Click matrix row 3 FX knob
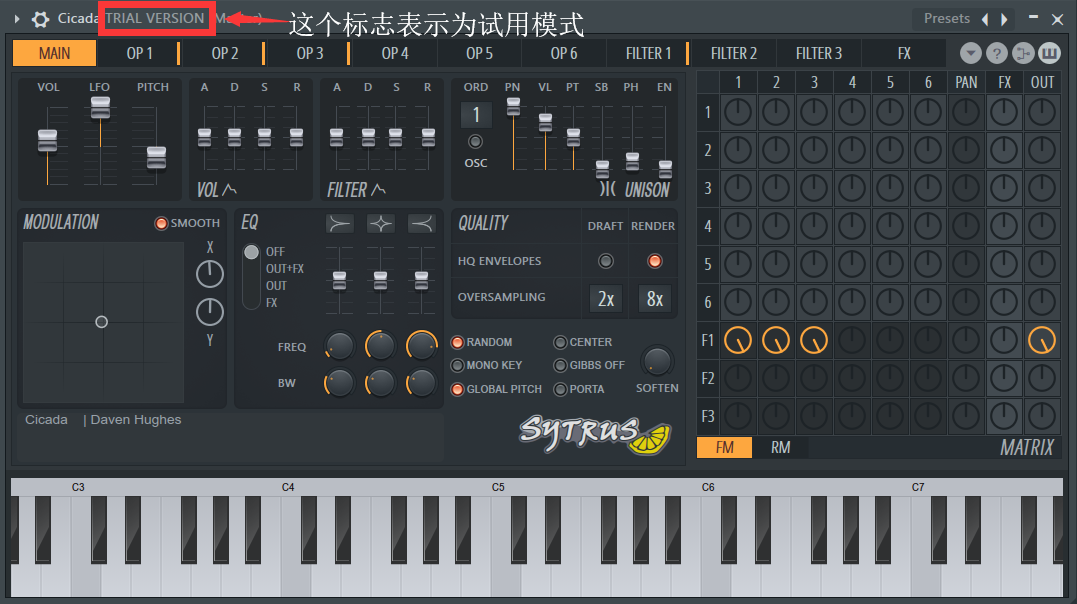Image resolution: width=1077 pixels, height=604 pixels. tap(1004, 188)
